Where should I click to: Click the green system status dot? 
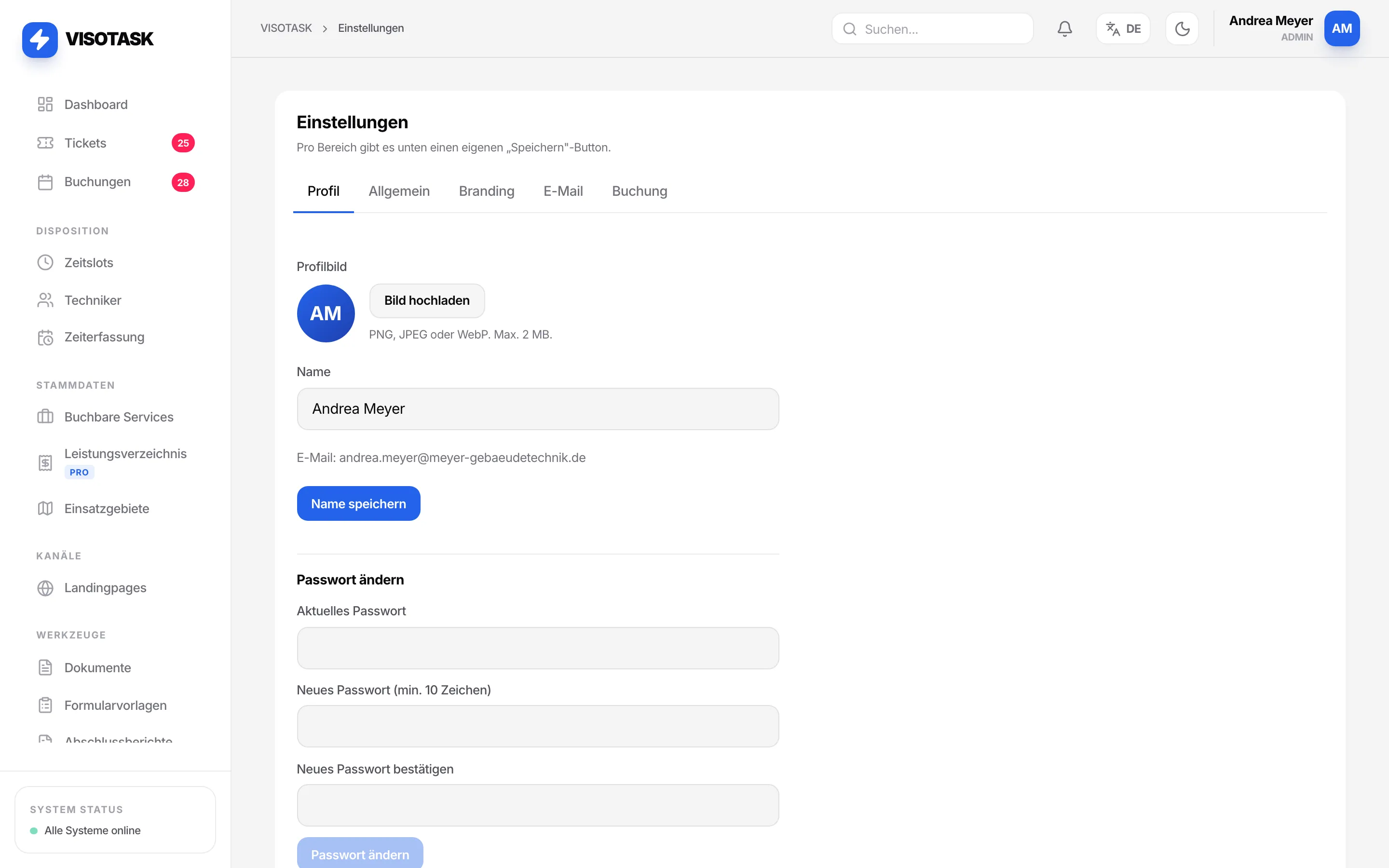pos(34,831)
